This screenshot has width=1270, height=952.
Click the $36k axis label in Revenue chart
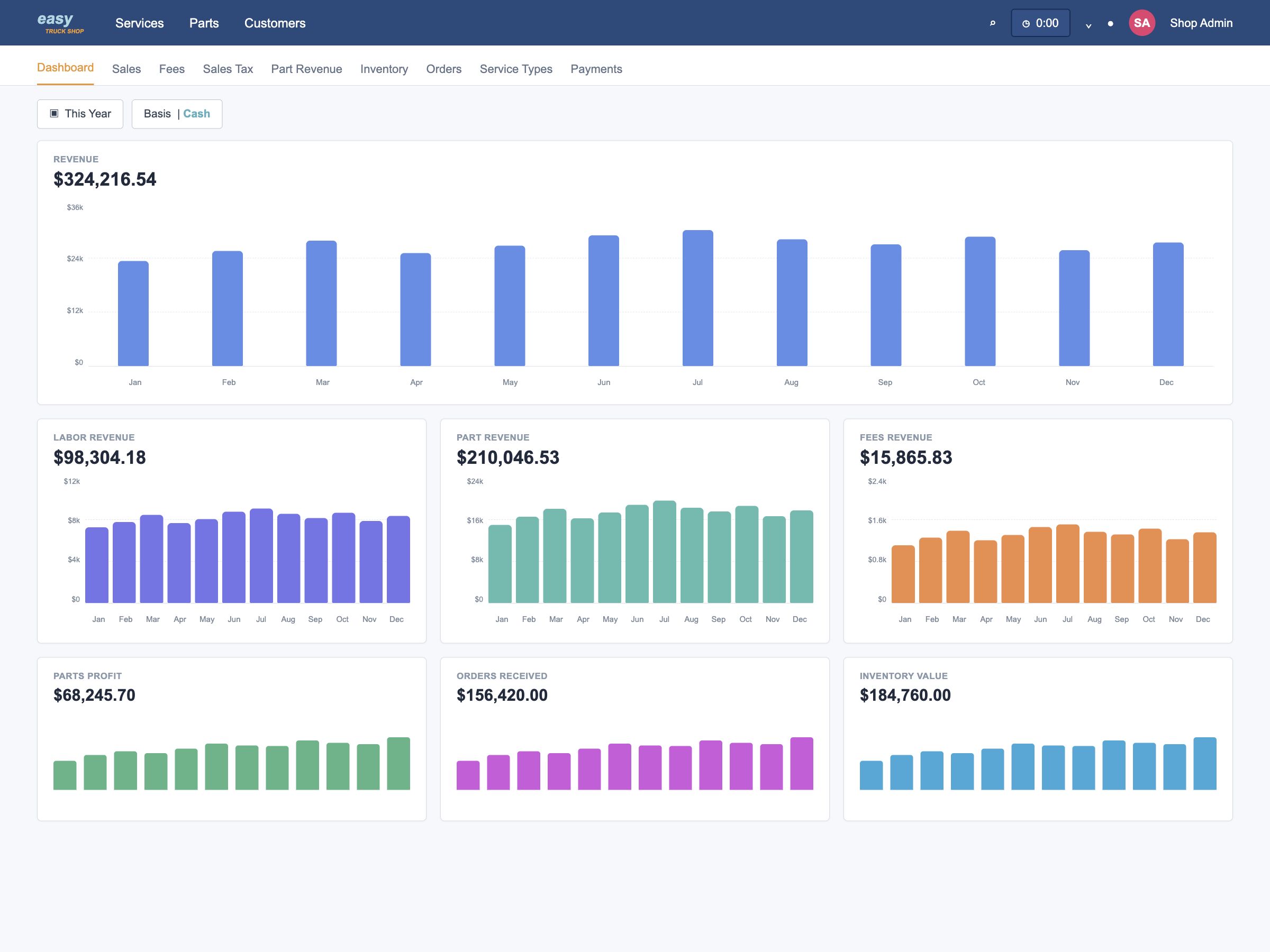pyautogui.click(x=75, y=207)
